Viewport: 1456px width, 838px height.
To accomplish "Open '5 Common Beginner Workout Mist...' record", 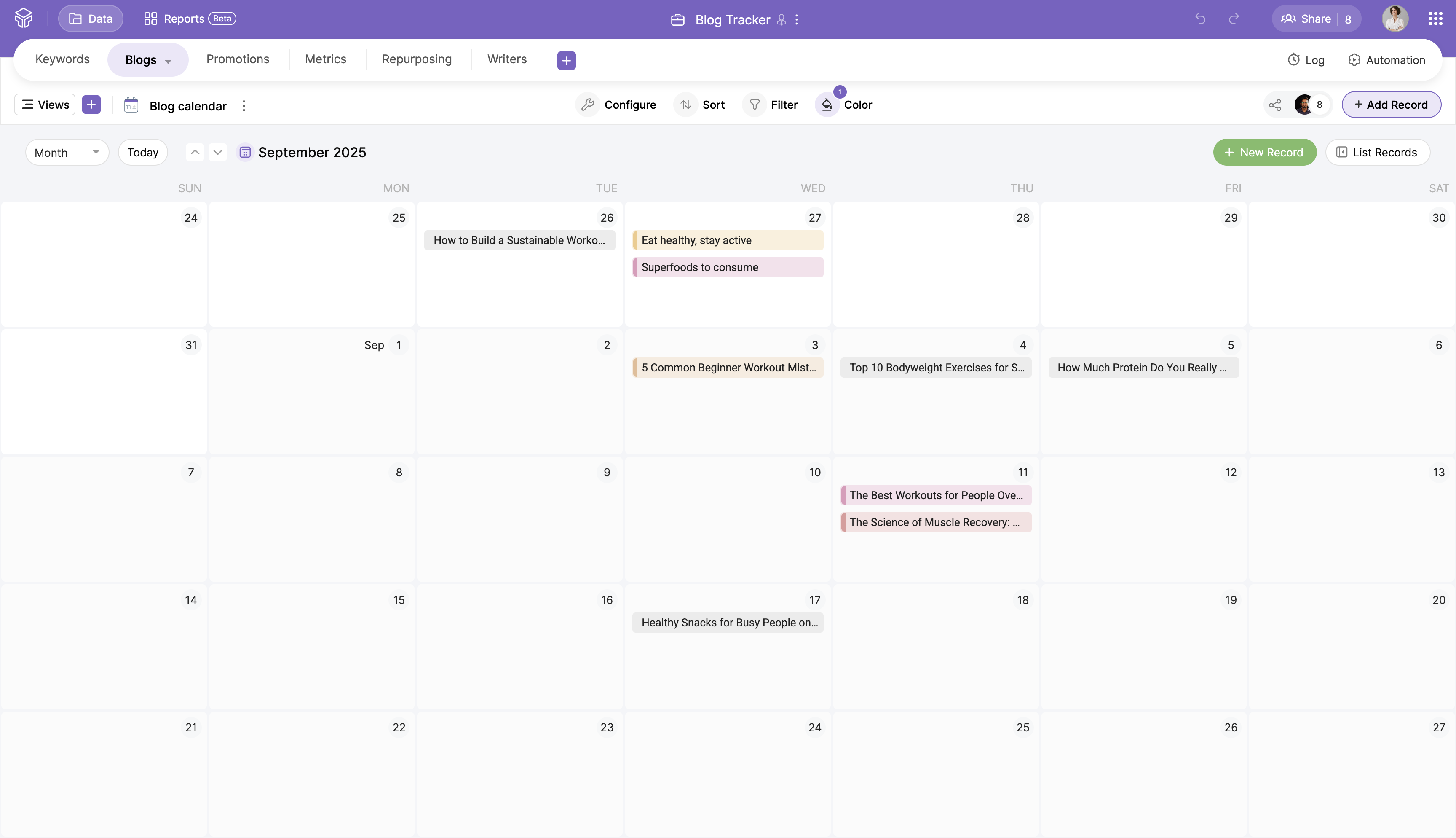I will point(728,368).
